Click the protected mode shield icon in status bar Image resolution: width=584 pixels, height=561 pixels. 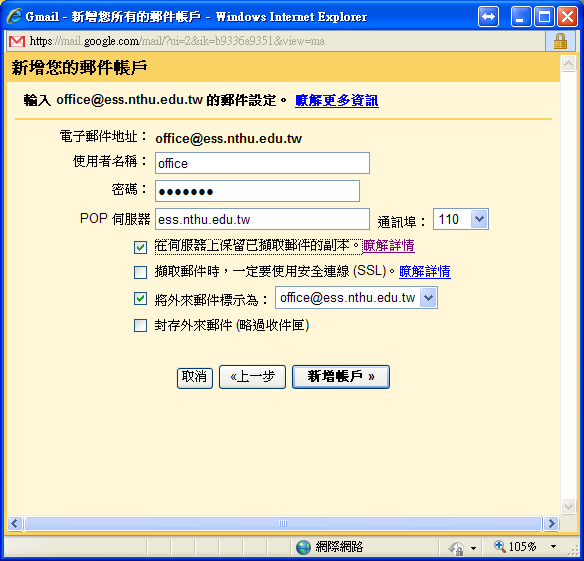[456, 548]
